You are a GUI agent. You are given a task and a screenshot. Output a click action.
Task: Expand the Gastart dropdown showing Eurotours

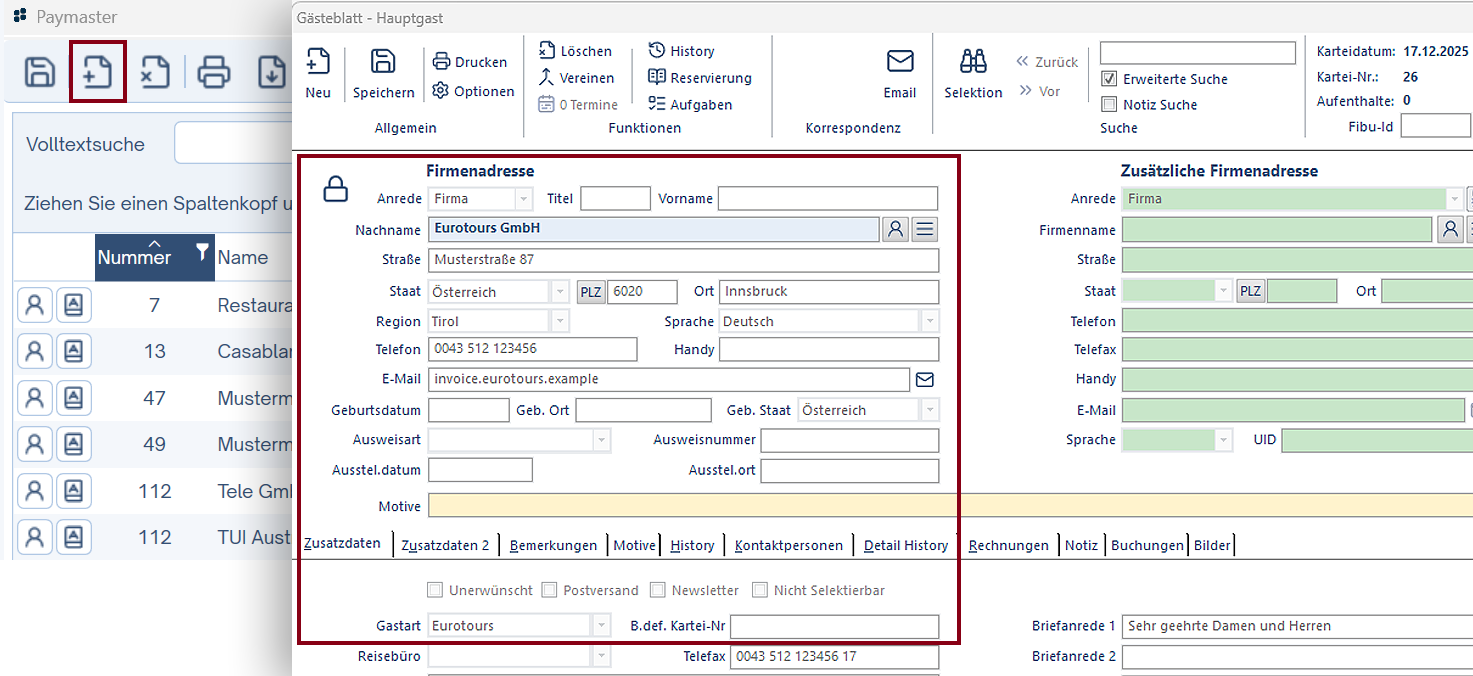point(601,626)
